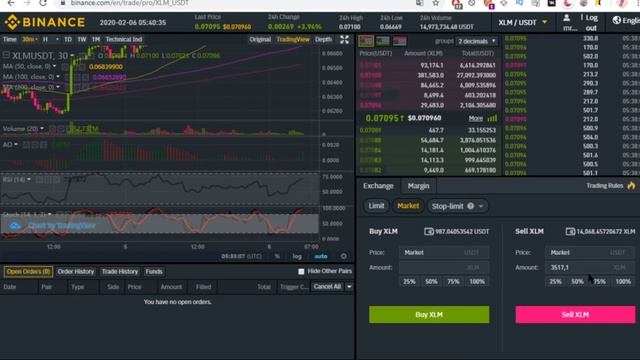Show combined buy and sell order book view

click(x=366, y=41)
